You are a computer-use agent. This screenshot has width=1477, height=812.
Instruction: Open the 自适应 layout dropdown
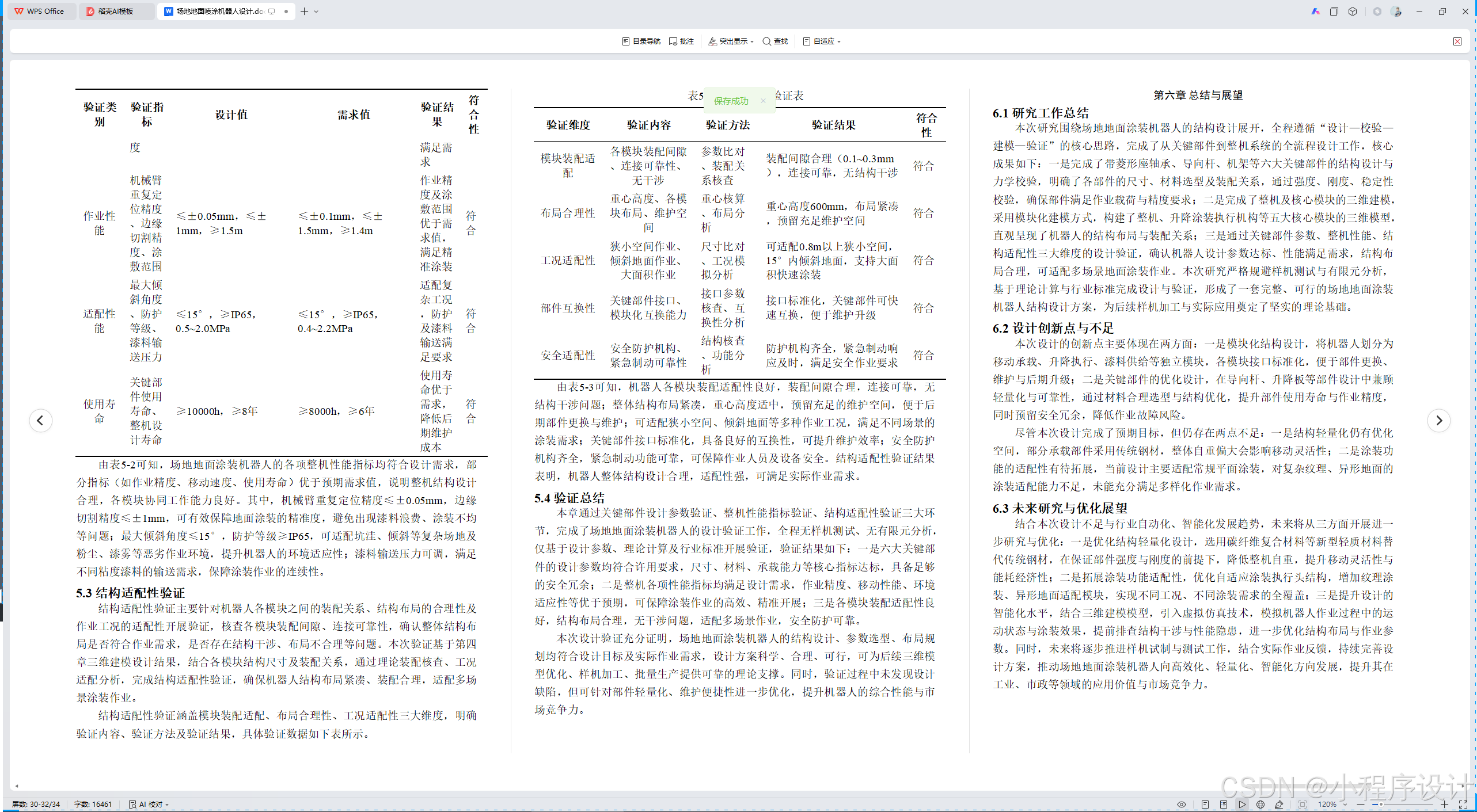822,41
